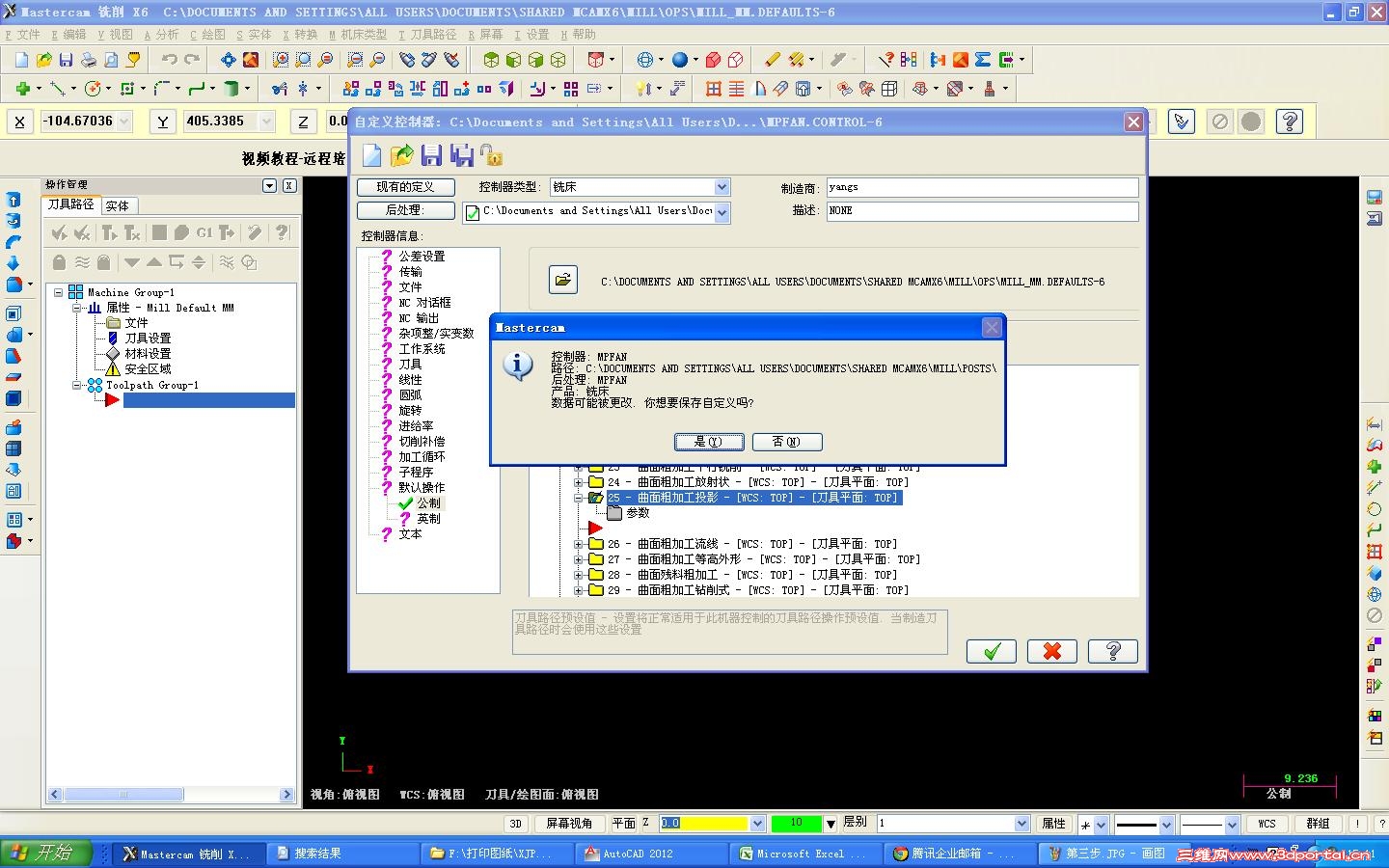
Task: Click the G1 post icon in Operations Manager
Action: tap(204, 232)
